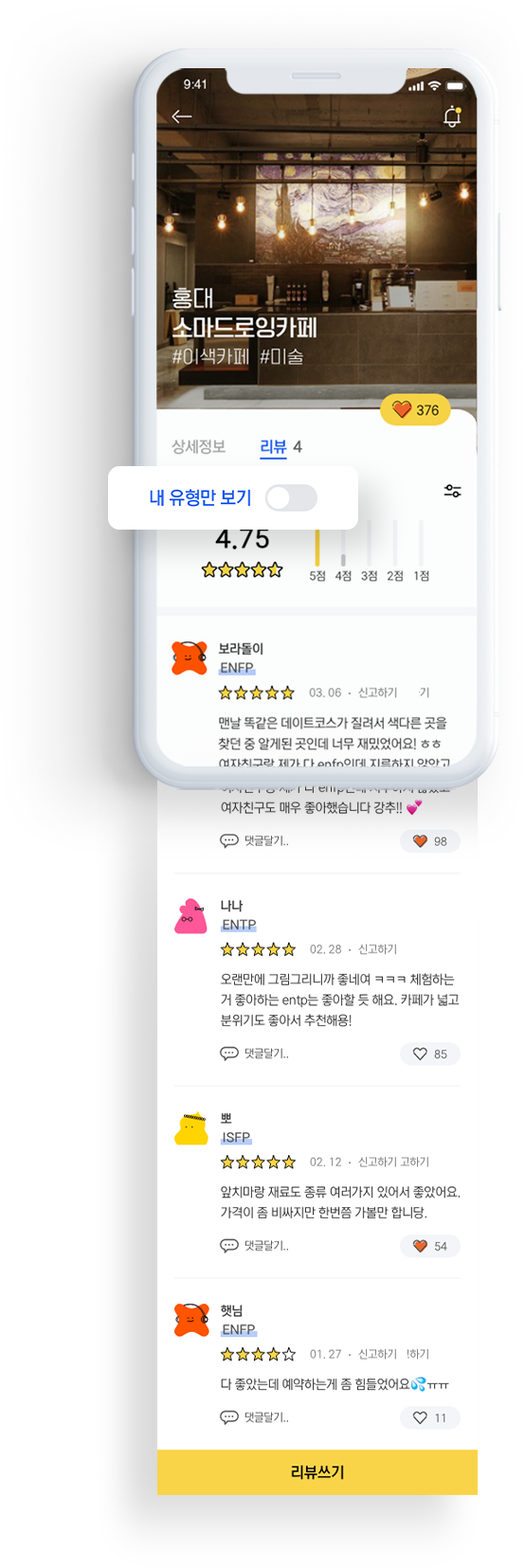Like 햇님's review showing 11 hearts
This screenshot has width=525, height=1568.
[430, 1417]
